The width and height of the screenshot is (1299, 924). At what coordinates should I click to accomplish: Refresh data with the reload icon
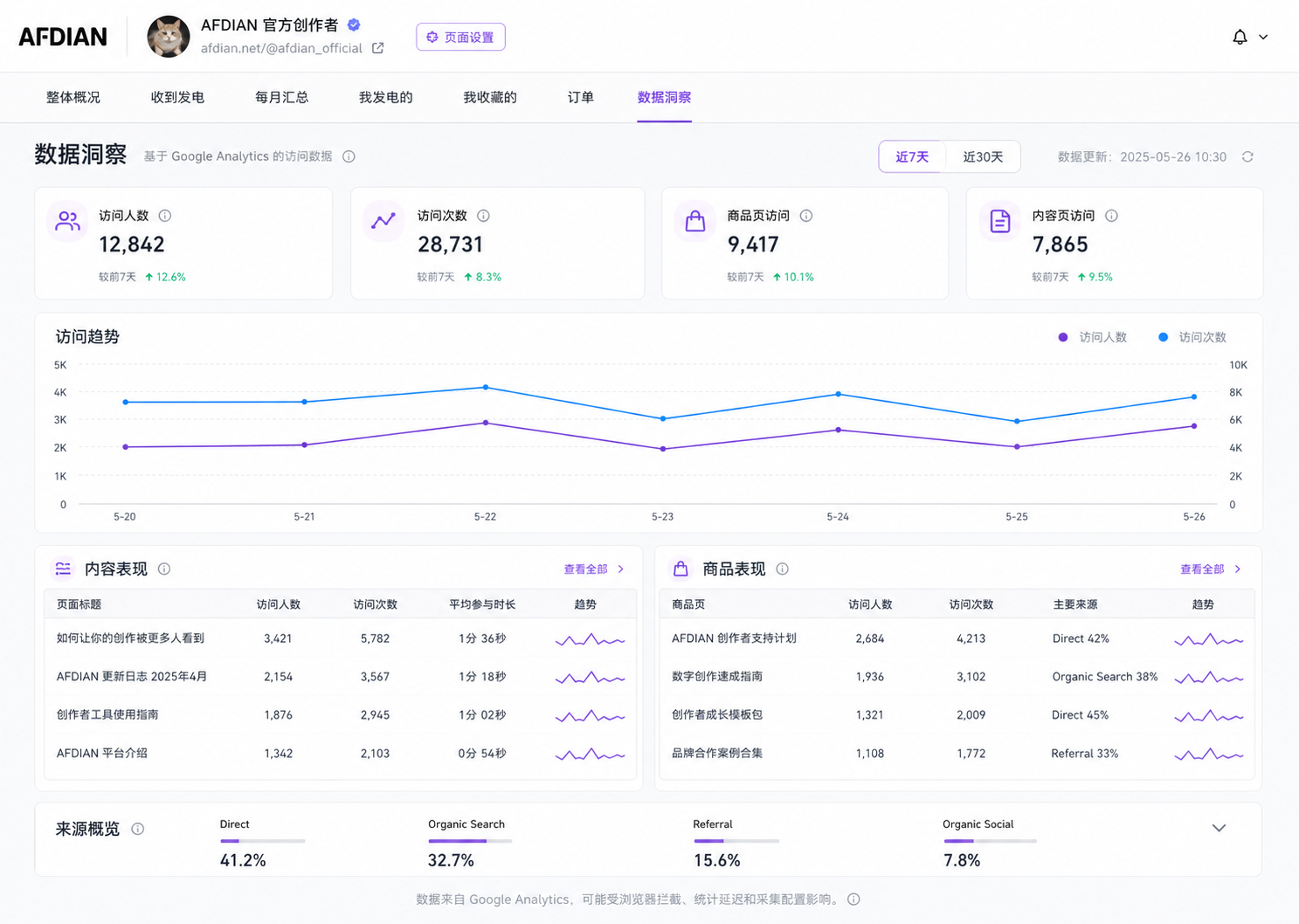click(1247, 156)
